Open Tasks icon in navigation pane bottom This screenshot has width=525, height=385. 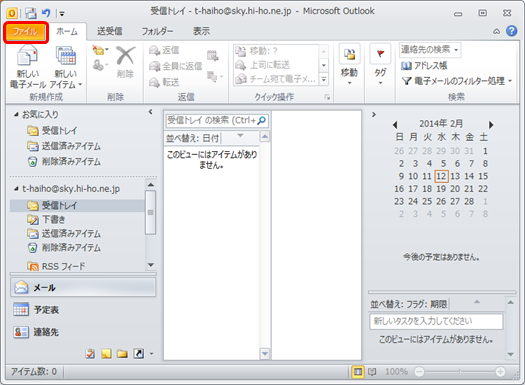click(x=90, y=354)
